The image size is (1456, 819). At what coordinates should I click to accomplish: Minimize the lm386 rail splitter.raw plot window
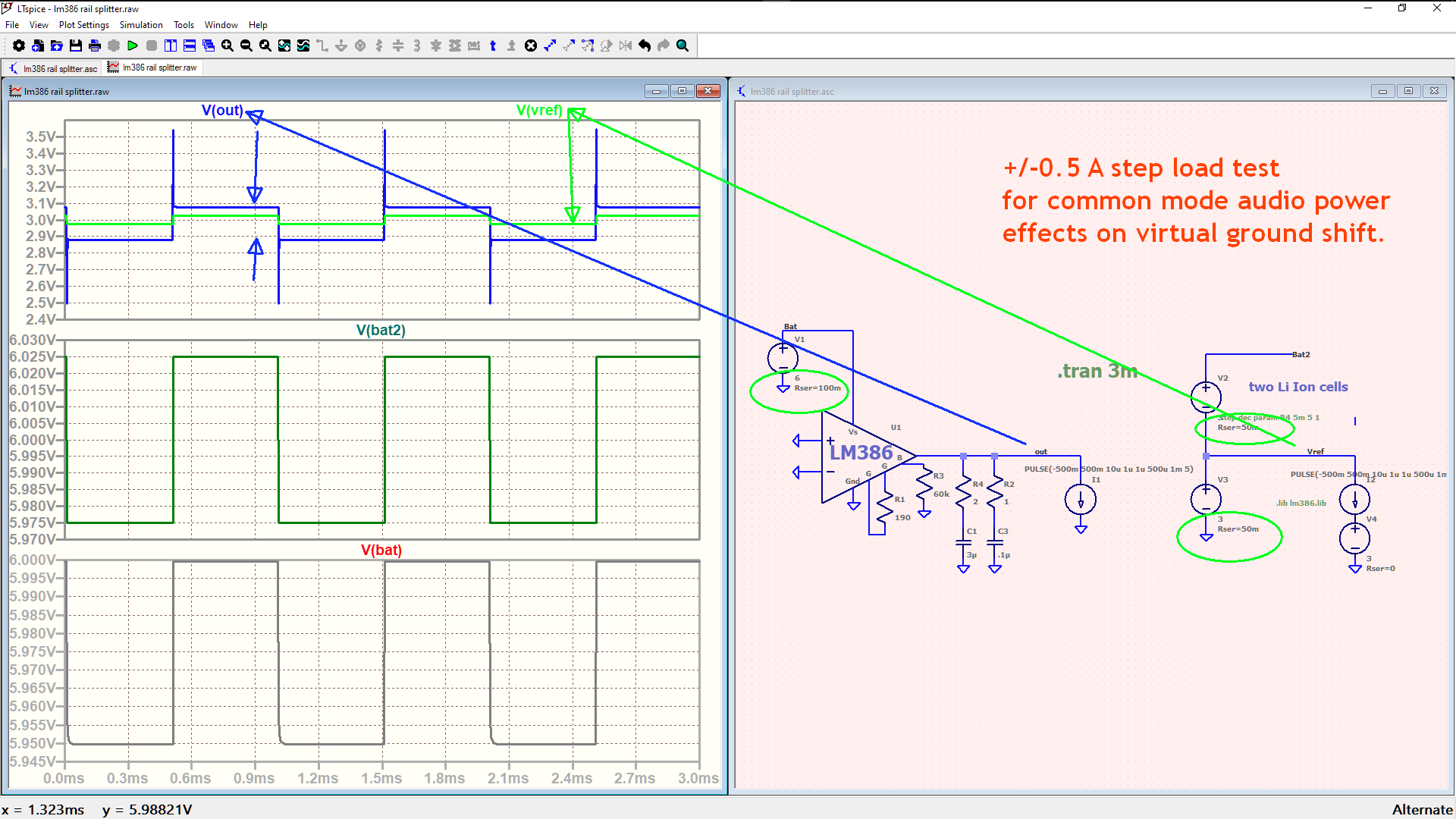(656, 91)
